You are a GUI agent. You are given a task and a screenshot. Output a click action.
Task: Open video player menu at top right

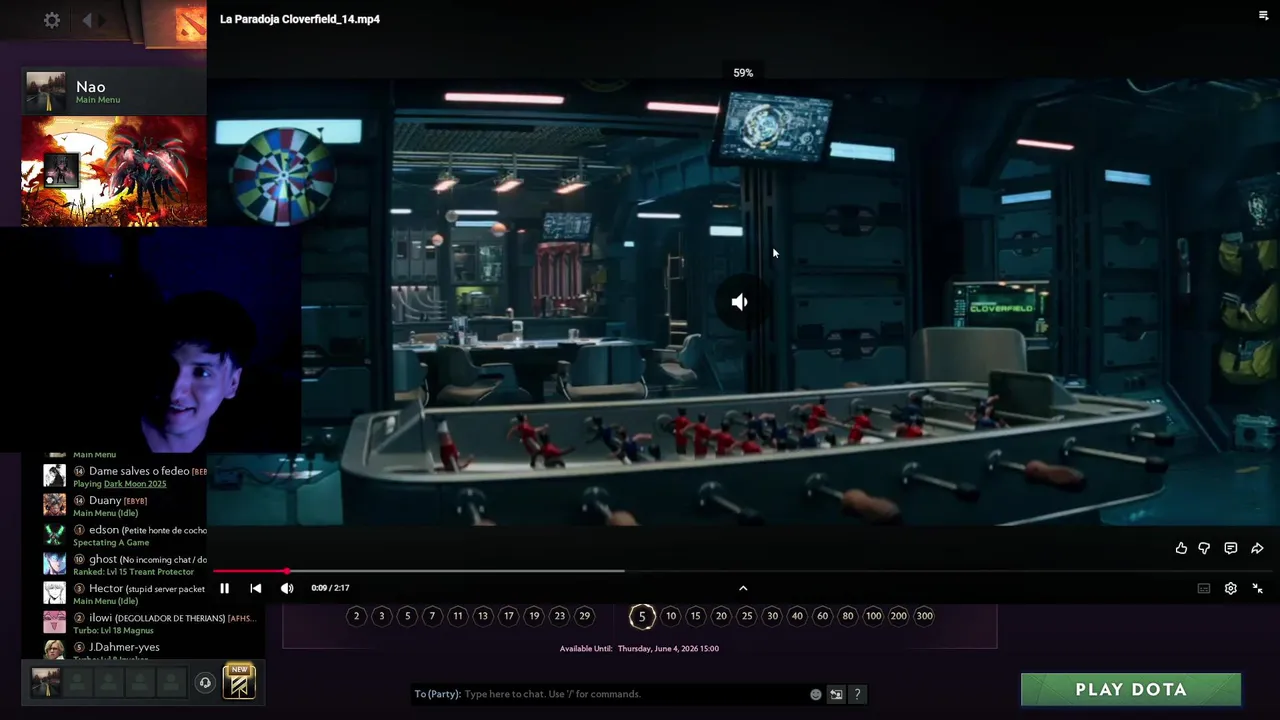click(1263, 15)
